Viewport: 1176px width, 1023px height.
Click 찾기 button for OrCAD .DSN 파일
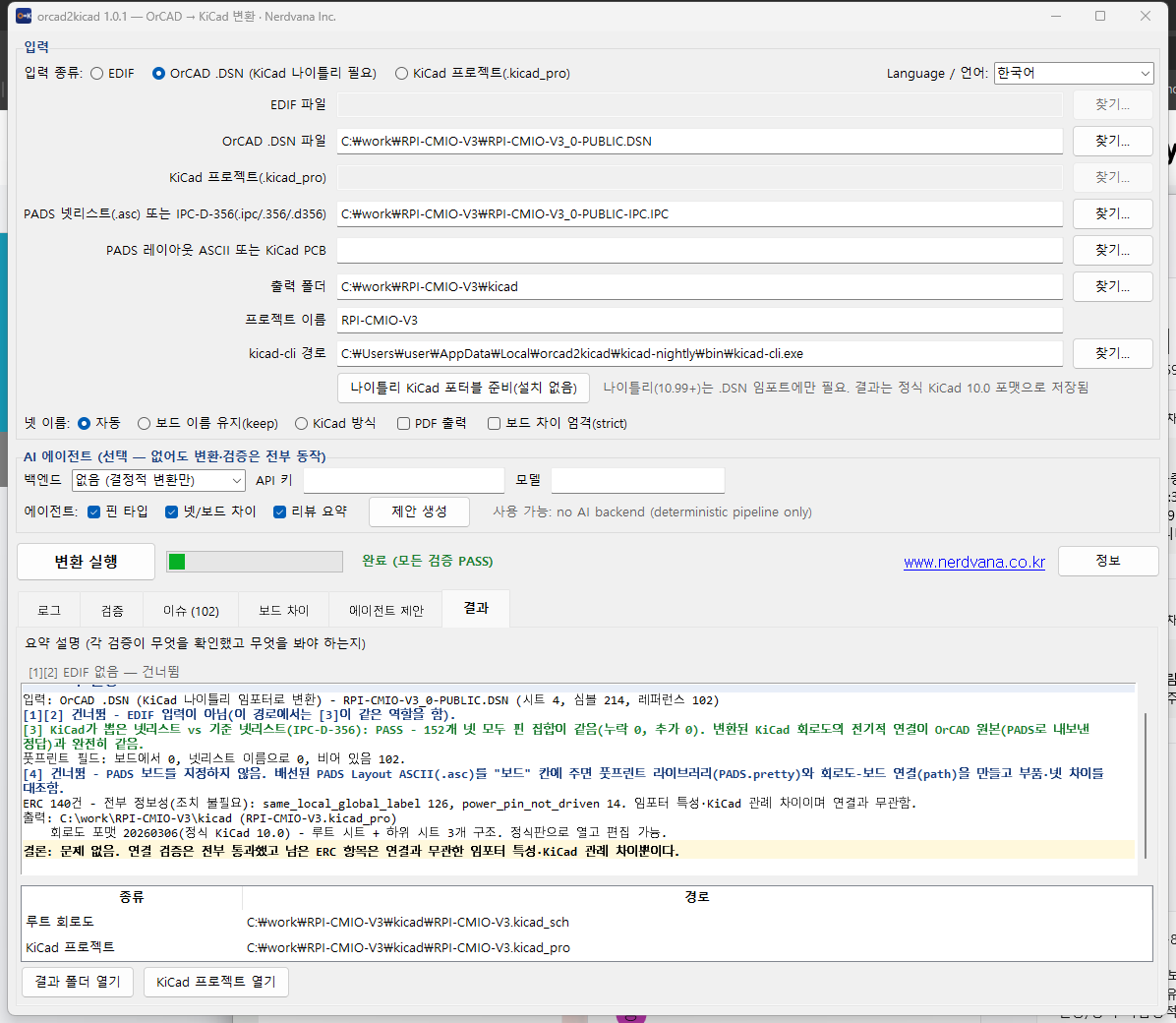tap(1112, 141)
